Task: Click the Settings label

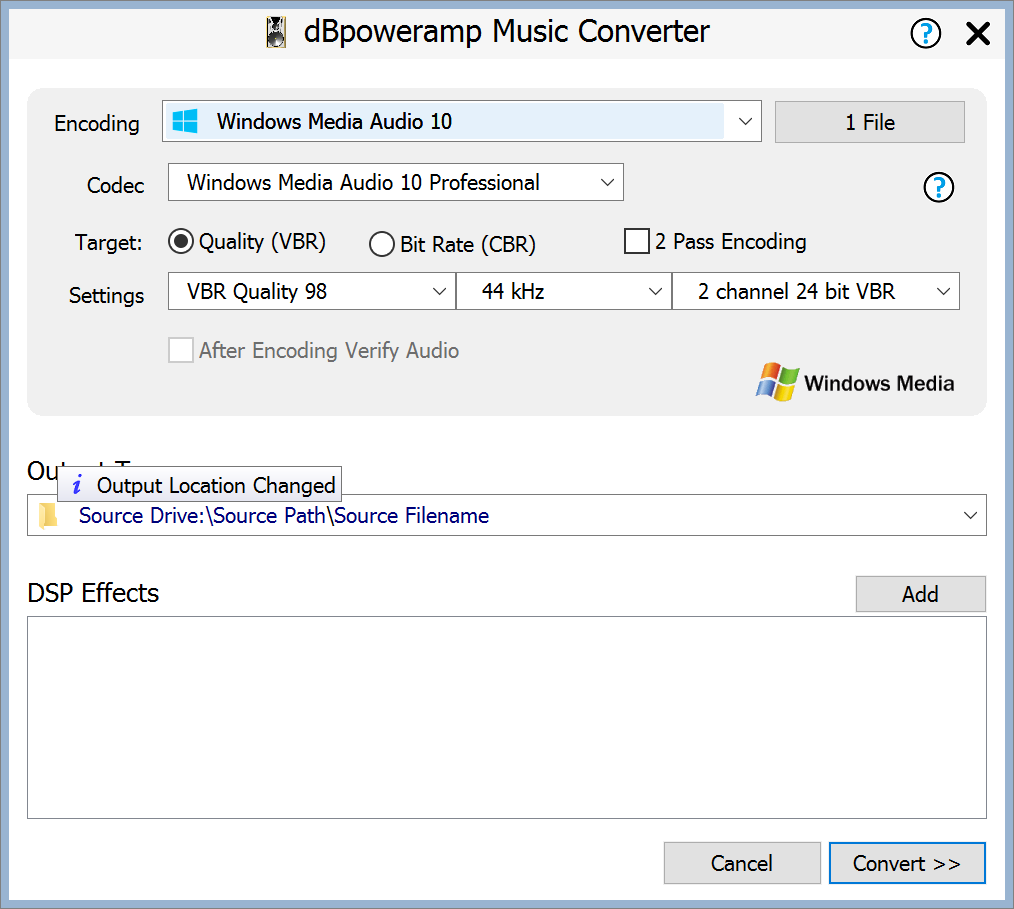Action: click(x=107, y=296)
